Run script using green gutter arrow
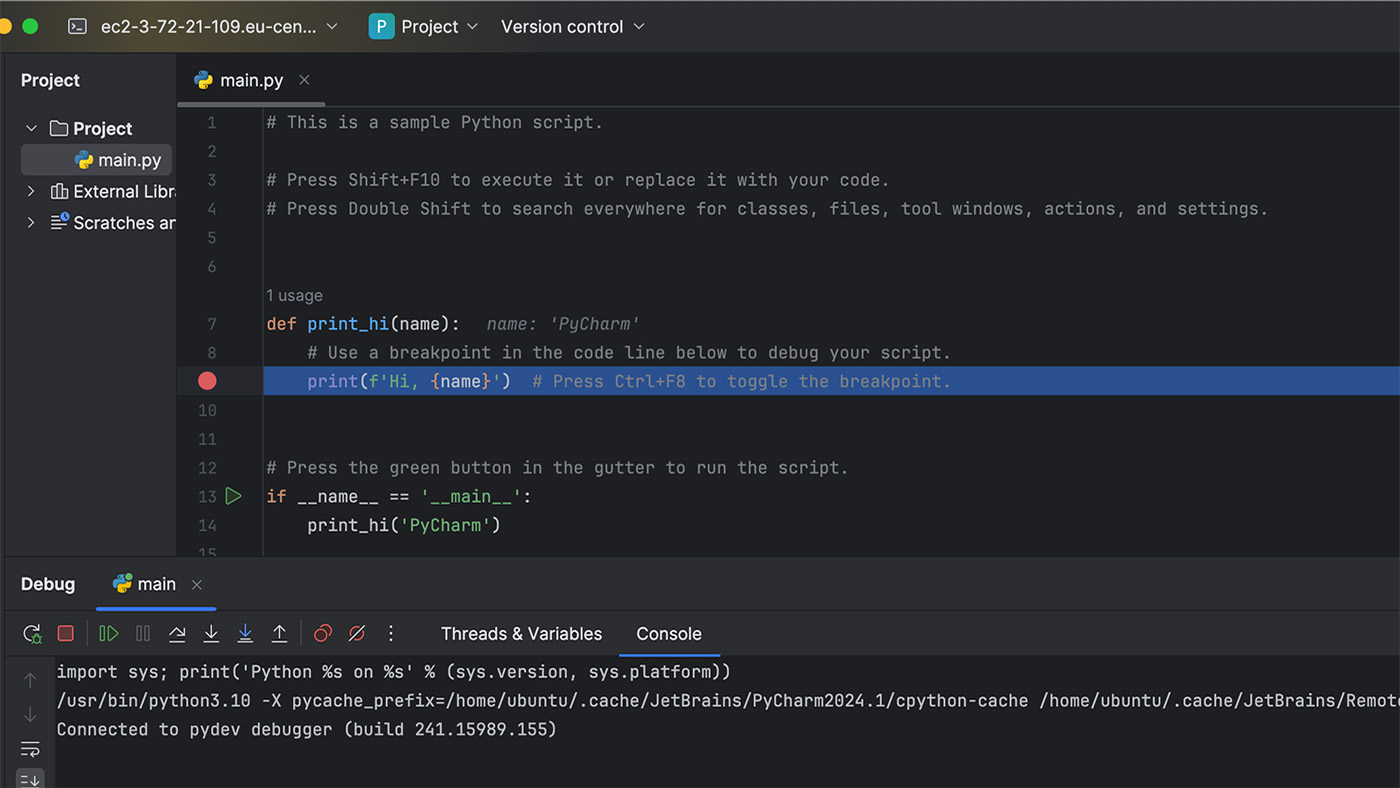The width and height of the screenshot is (1400, 788). click(233, 496)
